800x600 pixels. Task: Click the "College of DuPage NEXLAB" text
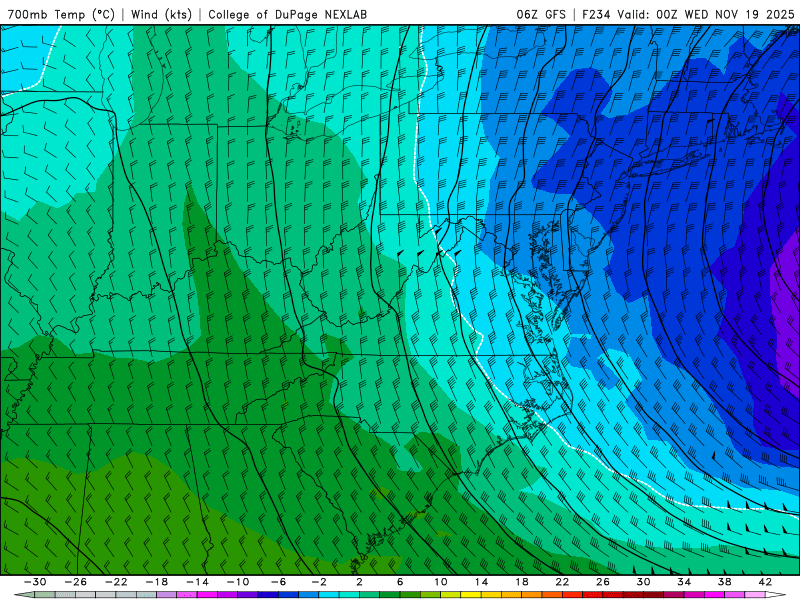tap(287, 15)
